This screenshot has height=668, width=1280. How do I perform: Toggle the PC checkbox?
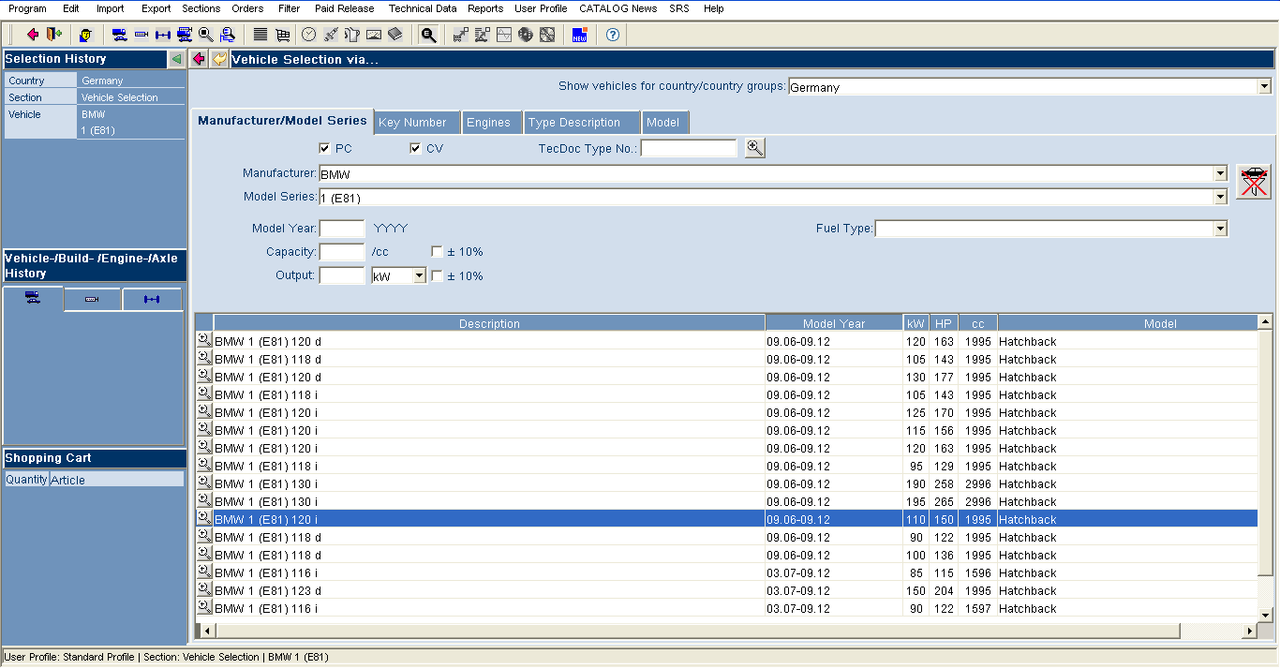coord(324,148)
